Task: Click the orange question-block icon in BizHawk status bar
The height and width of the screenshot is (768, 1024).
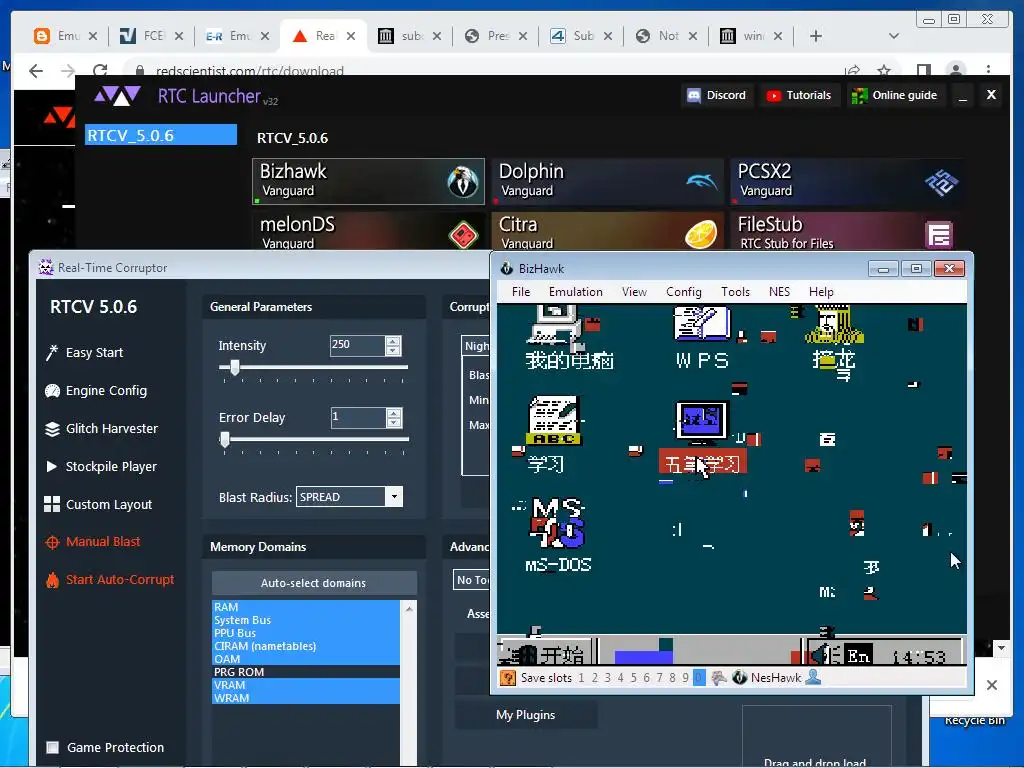Action: coord(507,678)
